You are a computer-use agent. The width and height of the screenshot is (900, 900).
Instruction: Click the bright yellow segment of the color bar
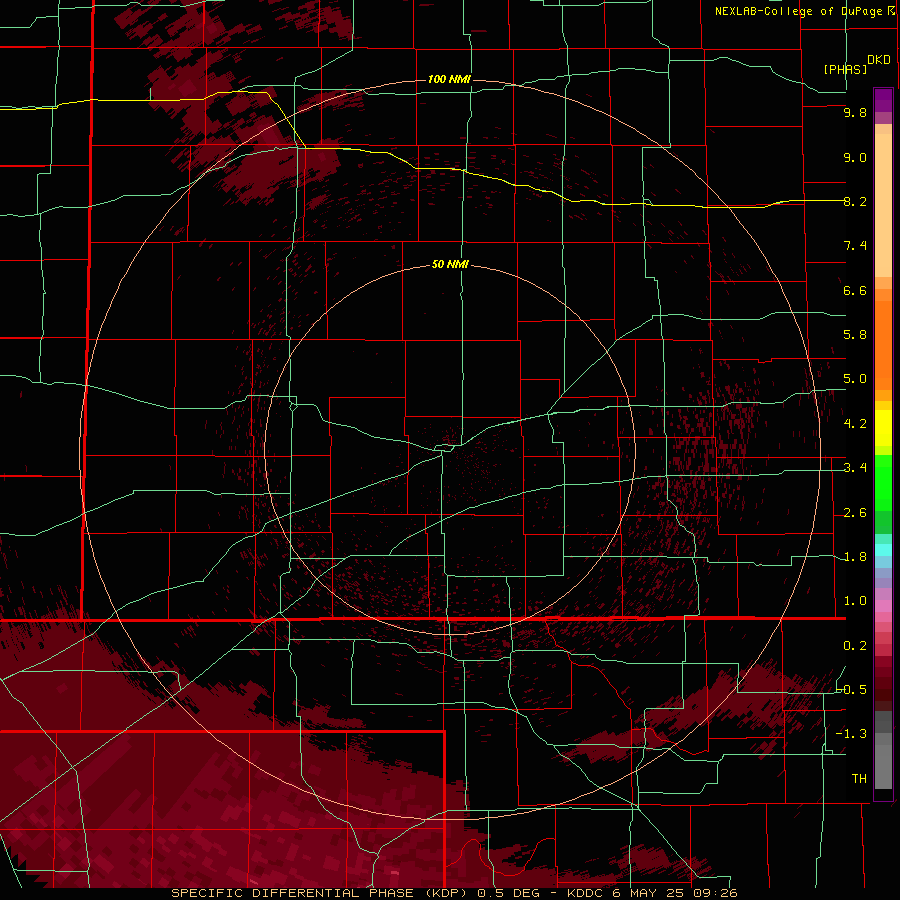pos(883,428)
